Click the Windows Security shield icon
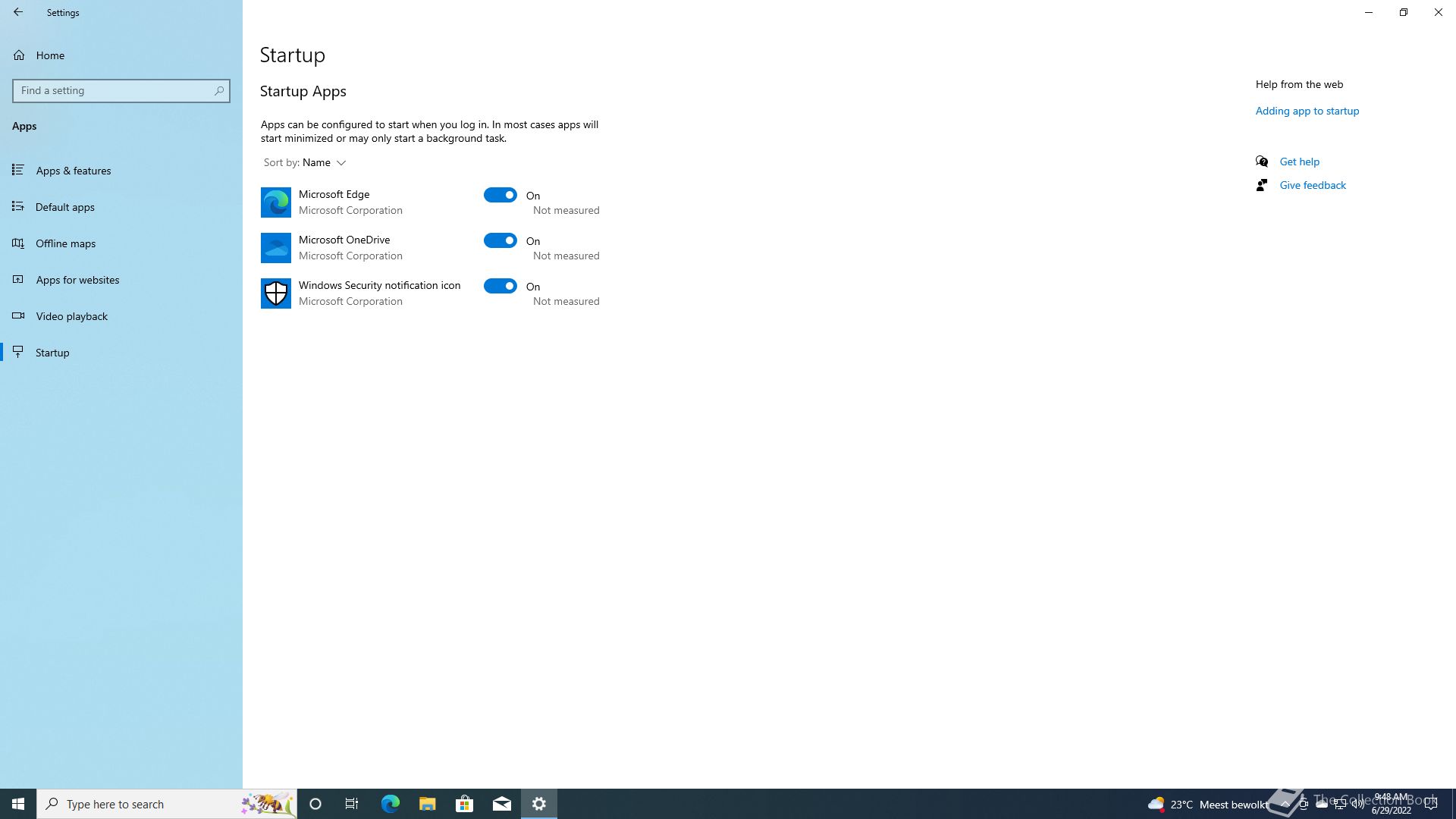This screenshot has height=819, width=1456. click(x=276, y=293)
